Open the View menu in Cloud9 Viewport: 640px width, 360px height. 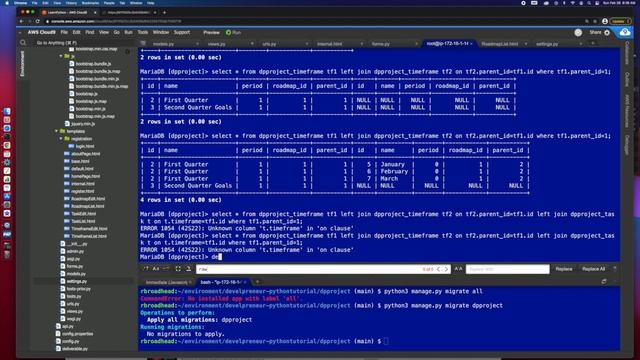(x=104, y=32)
